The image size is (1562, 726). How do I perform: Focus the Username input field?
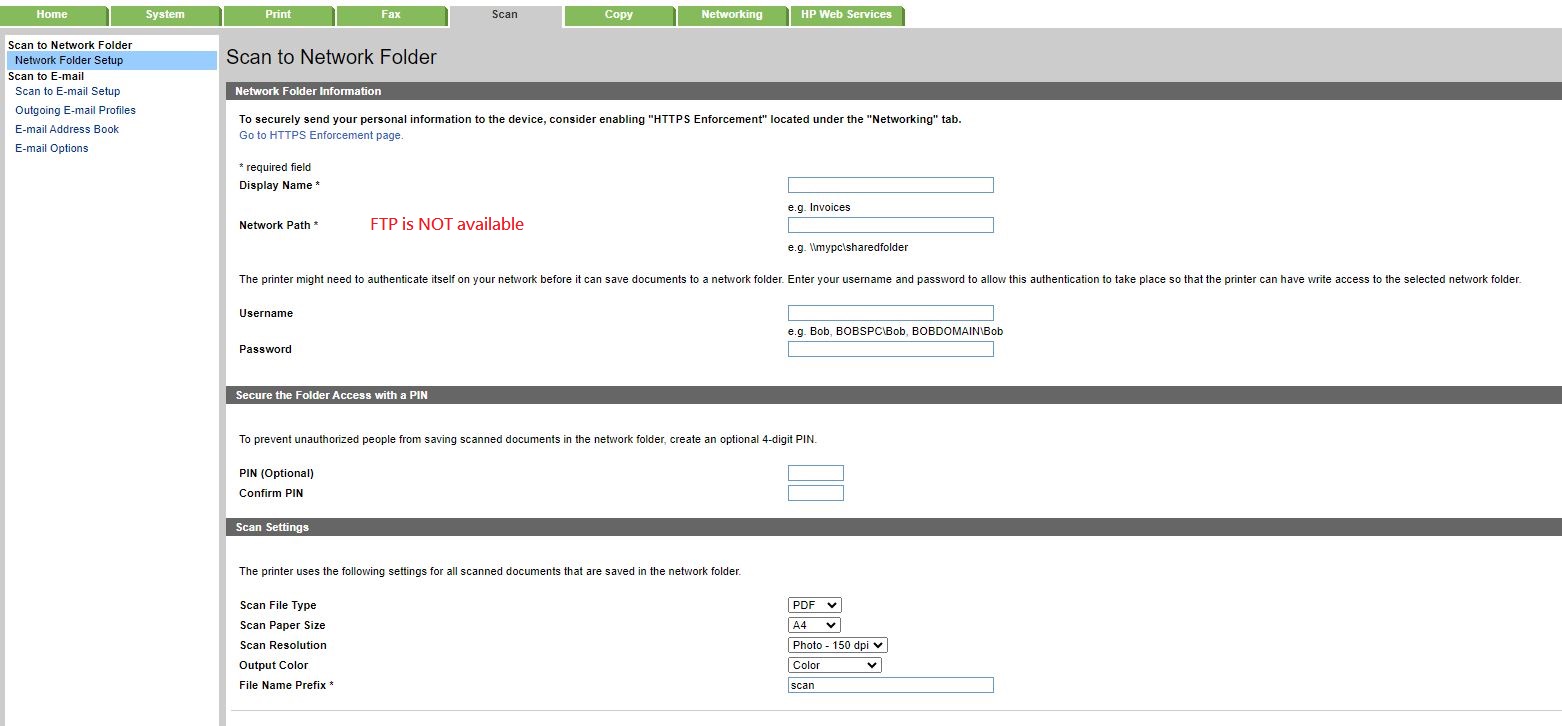(891, 313)
